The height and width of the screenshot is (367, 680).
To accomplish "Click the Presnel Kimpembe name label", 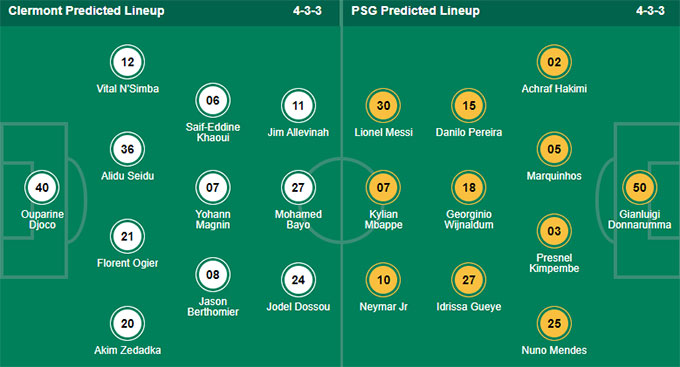I will (x=554, y=263).
